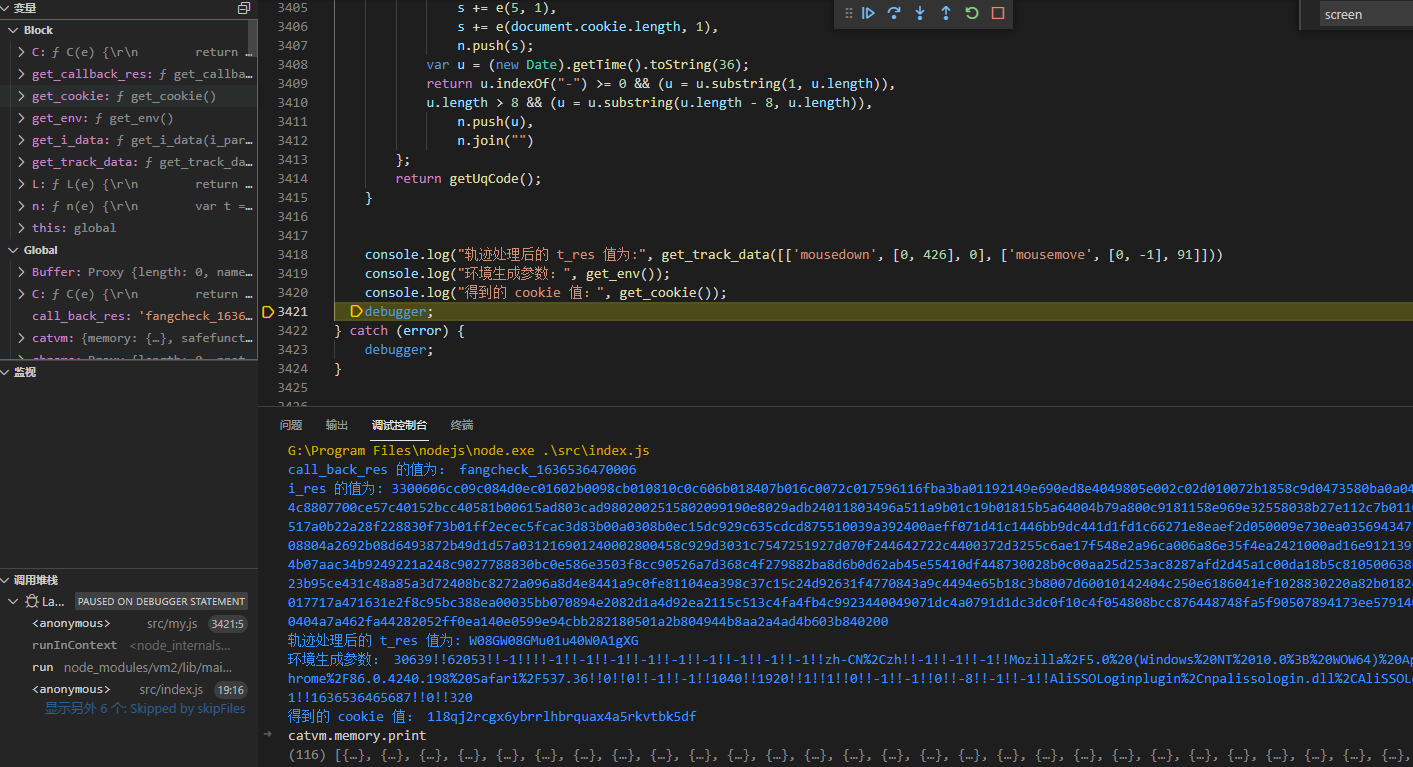Select the run node_modules/vm2 stack frame
The image size is (1413, 767).
click(x=129, y=667)
